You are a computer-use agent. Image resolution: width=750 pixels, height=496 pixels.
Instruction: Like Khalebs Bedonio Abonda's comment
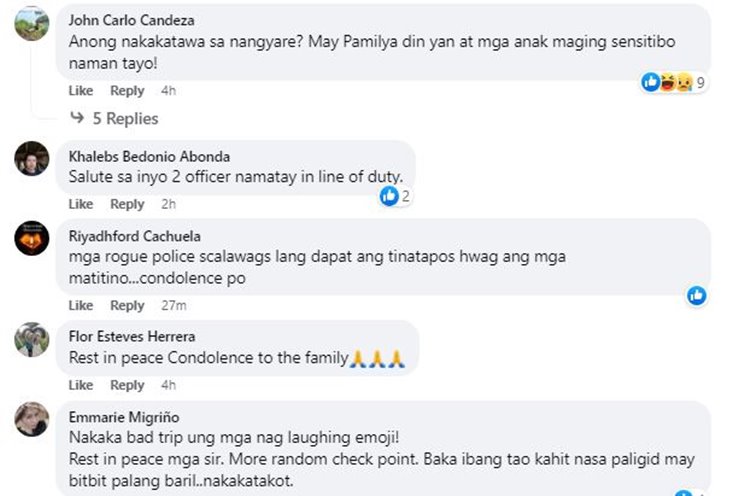point(81,204)
